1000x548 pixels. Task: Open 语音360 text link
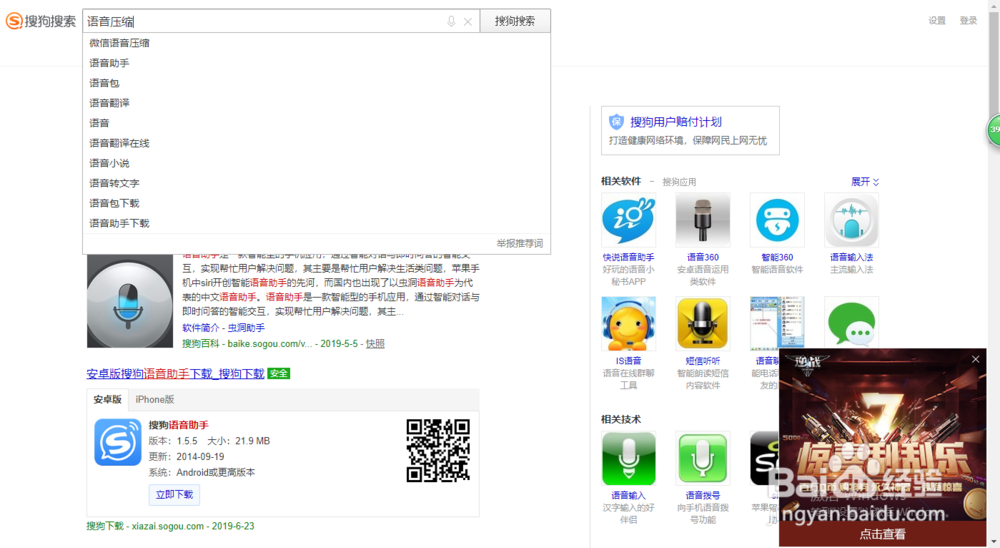(x=703, y=257)
